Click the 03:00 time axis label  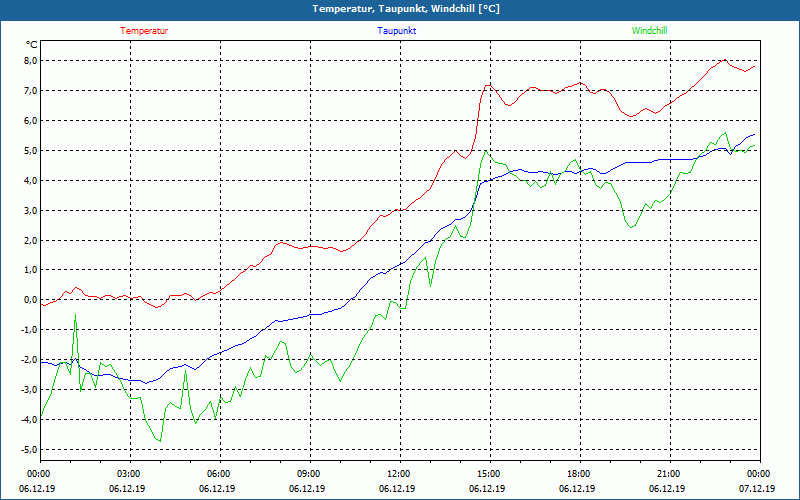pyautogui.click(x=128, y=474)
